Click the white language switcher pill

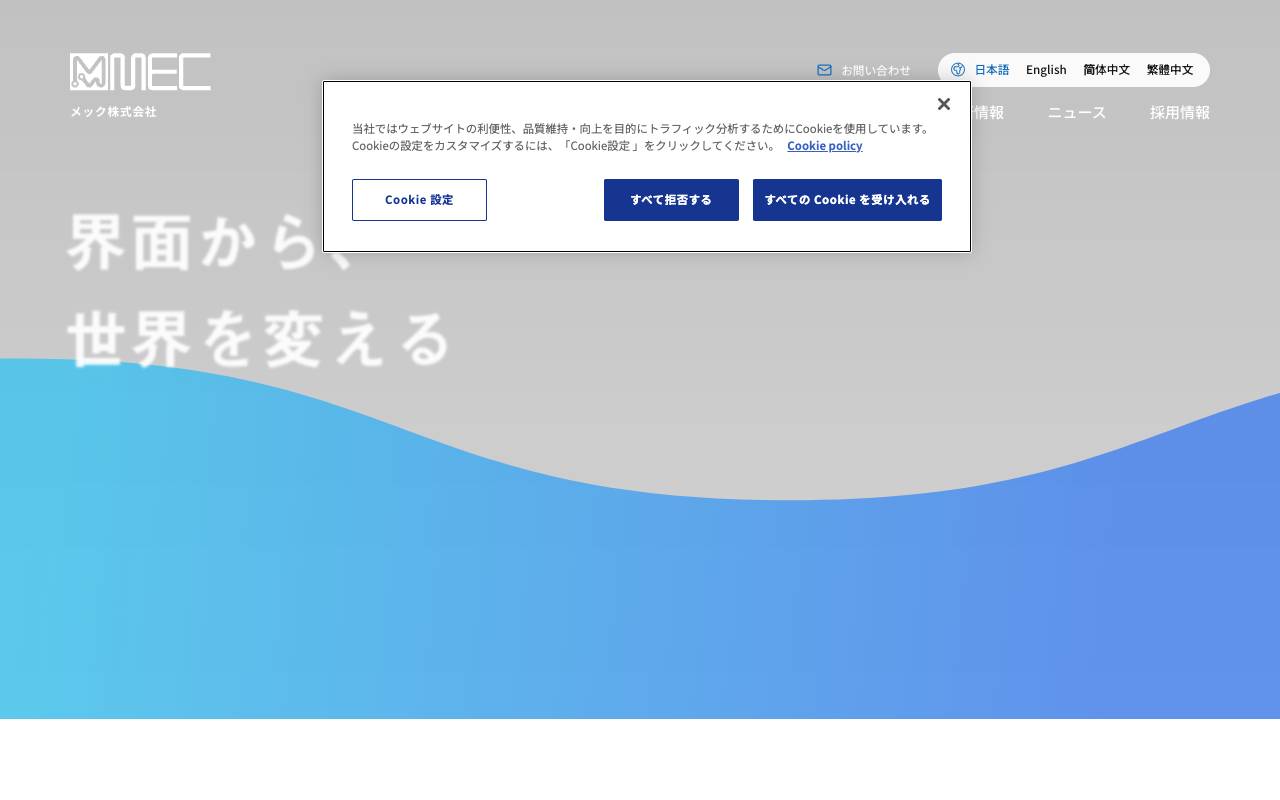click(x=1073, y=69)
